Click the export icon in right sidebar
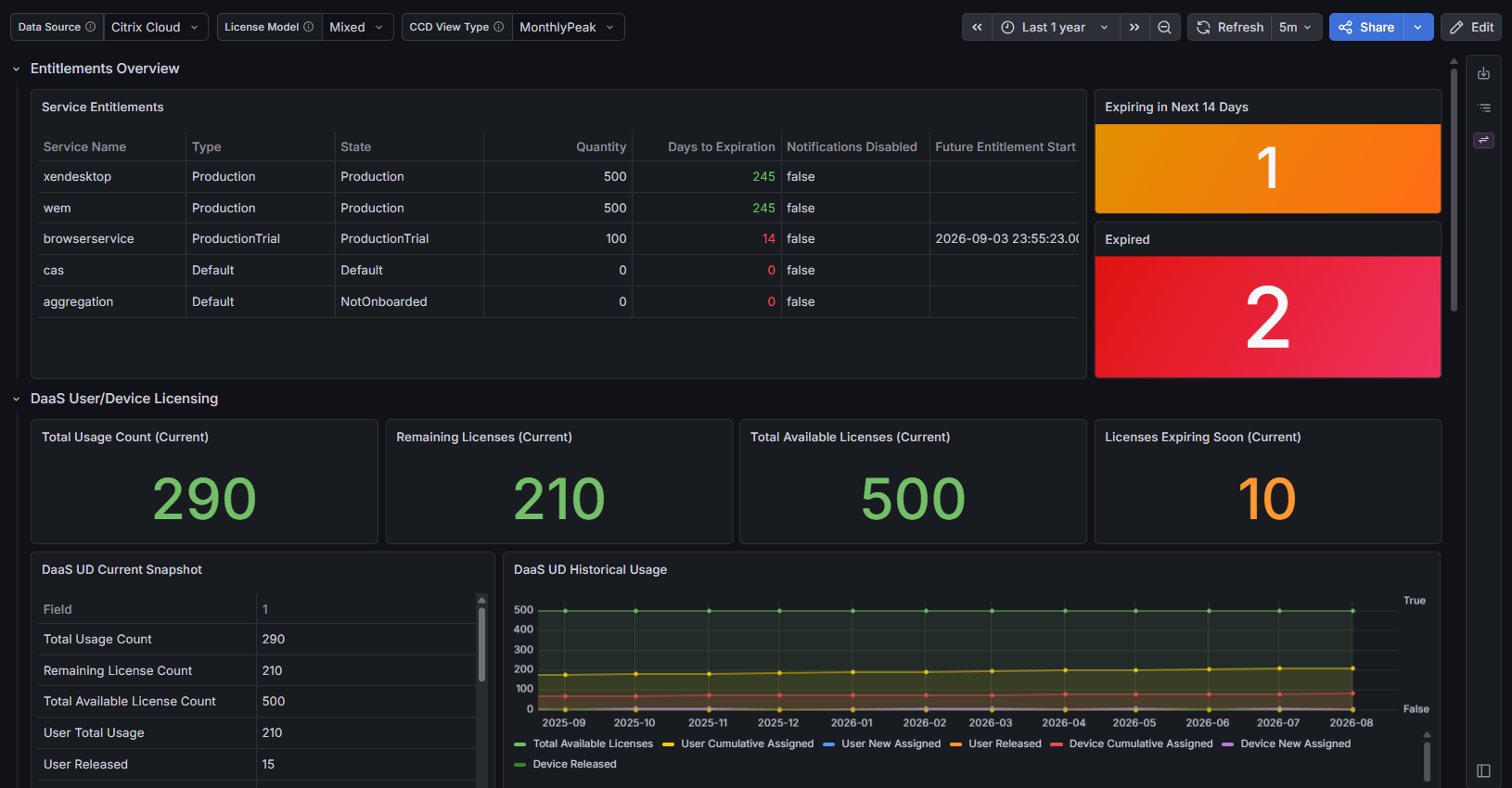This screenshot has height=788, width=1512. click(1483, 73)
